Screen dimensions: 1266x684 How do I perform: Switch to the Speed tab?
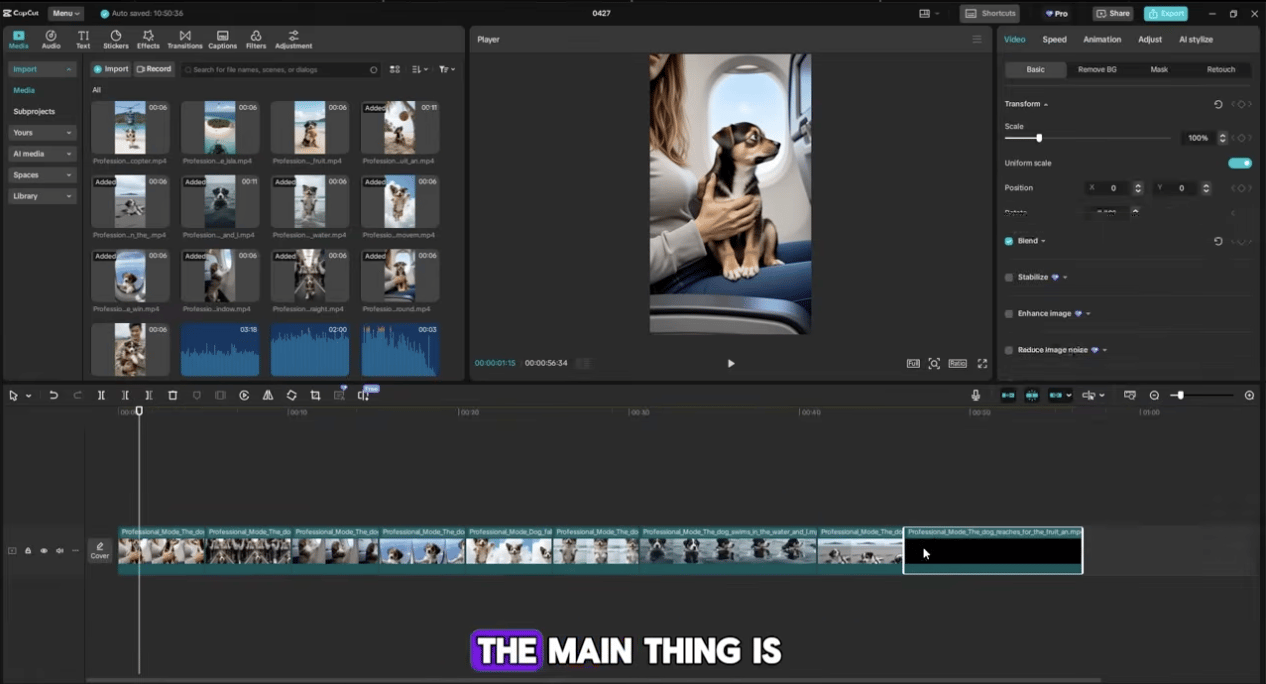(x=1054, y=39)
